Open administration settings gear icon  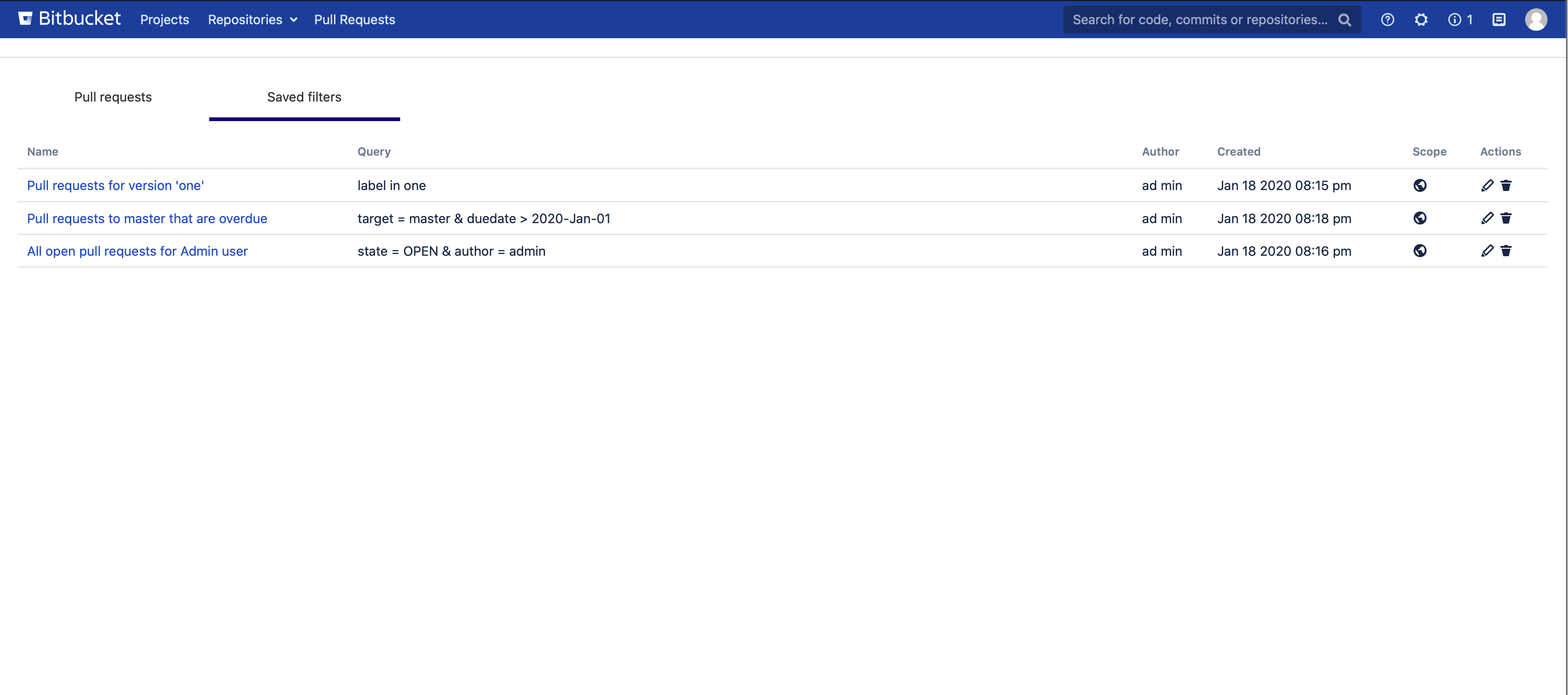(x=1421, y=20)
